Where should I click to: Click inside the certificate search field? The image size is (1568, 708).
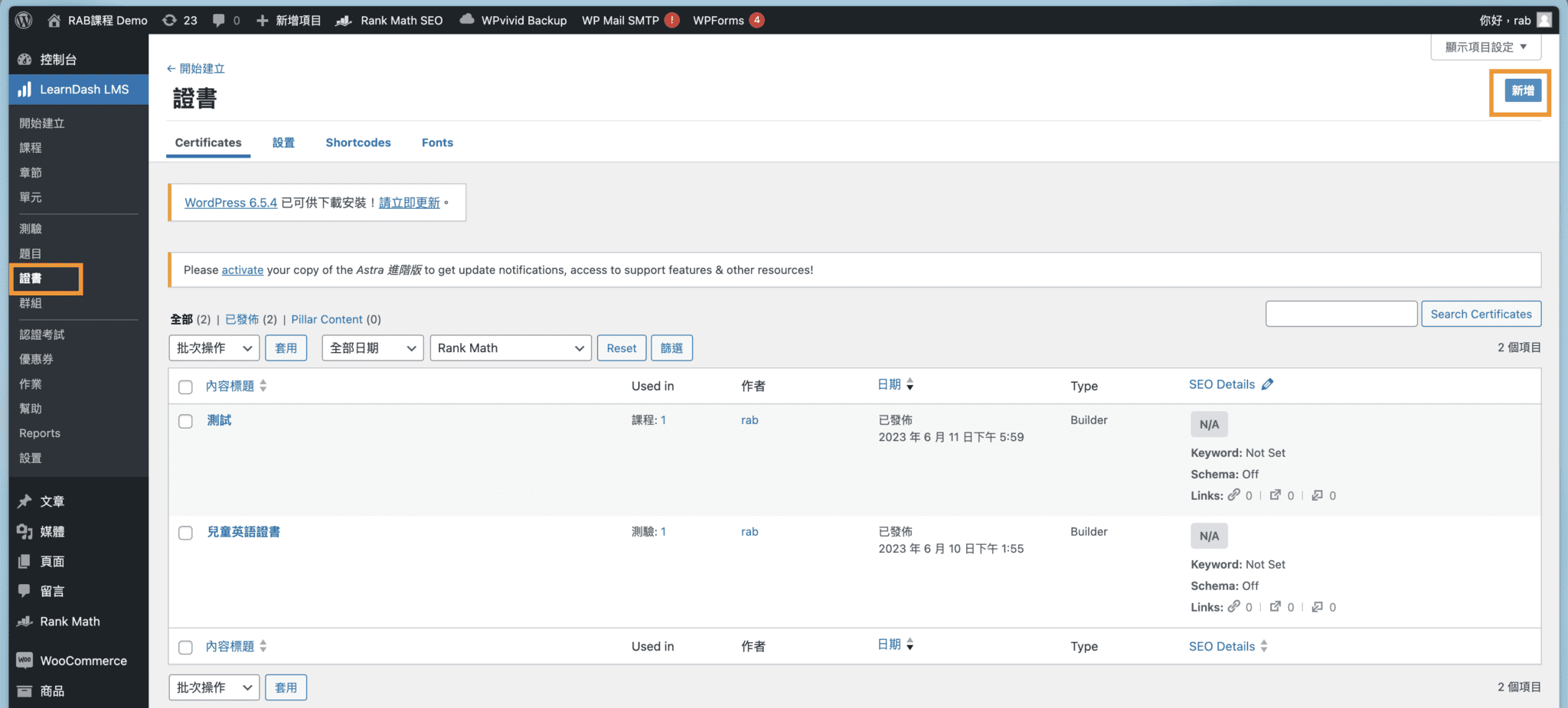1341,313
